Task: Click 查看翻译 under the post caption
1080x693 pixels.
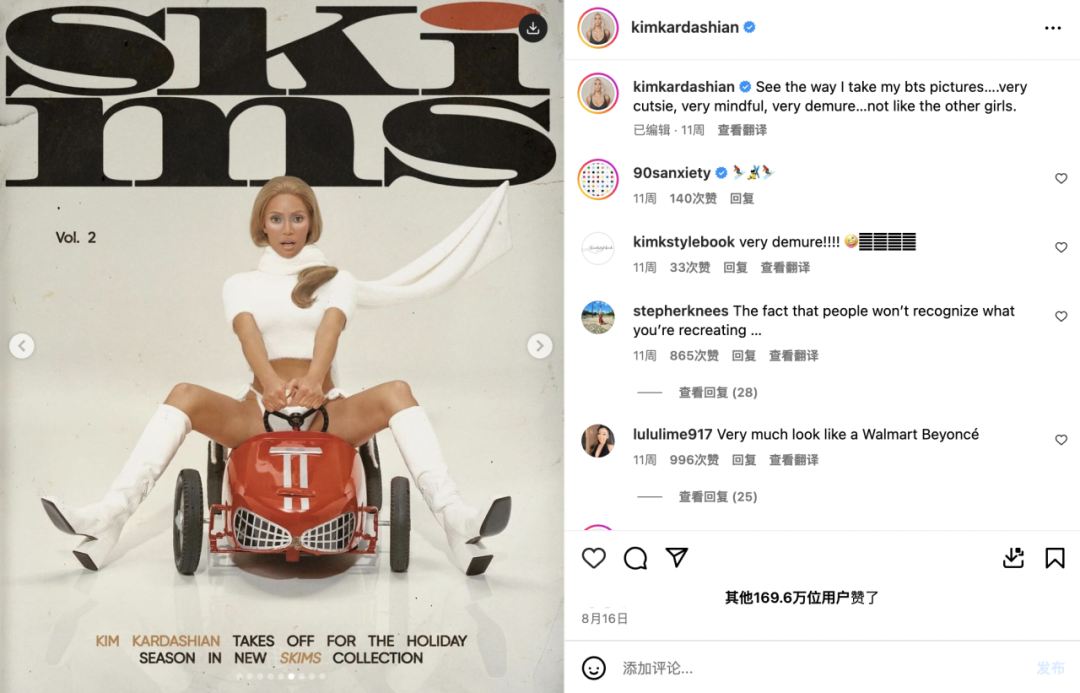Action: coord(742,130)
